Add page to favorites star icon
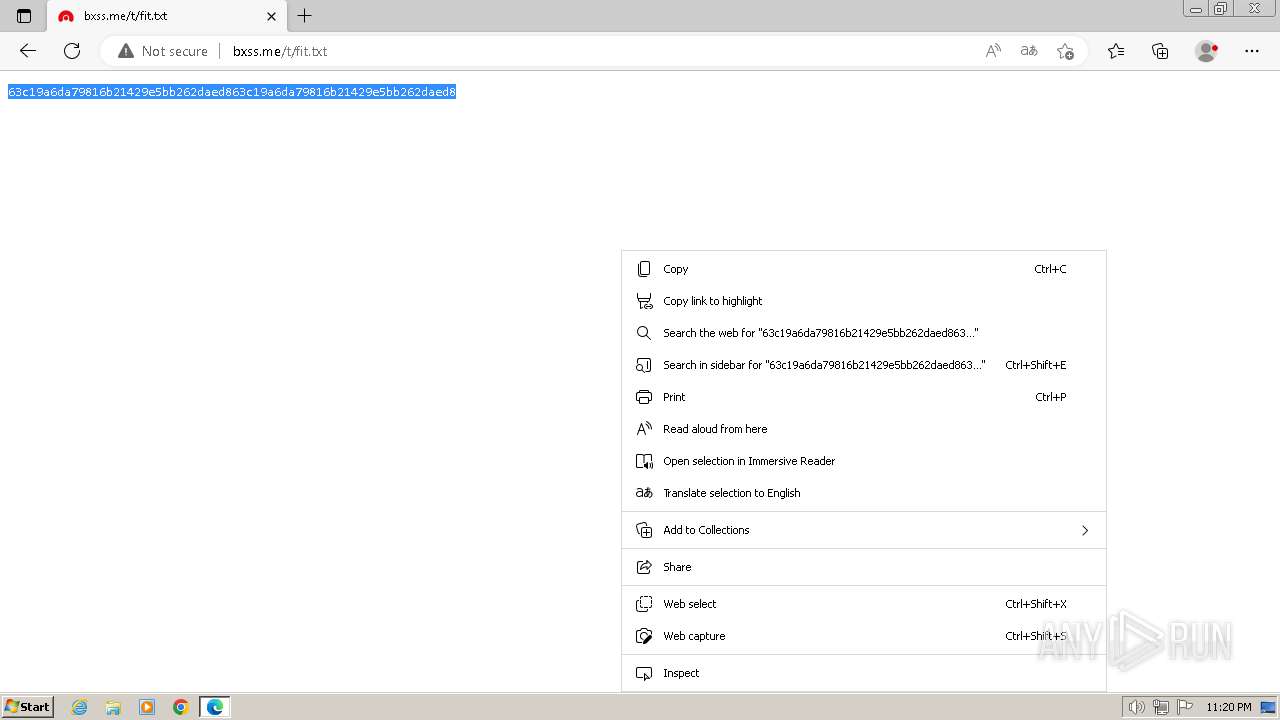Viewport: 1280px width, 720px height. [1065, 51]
